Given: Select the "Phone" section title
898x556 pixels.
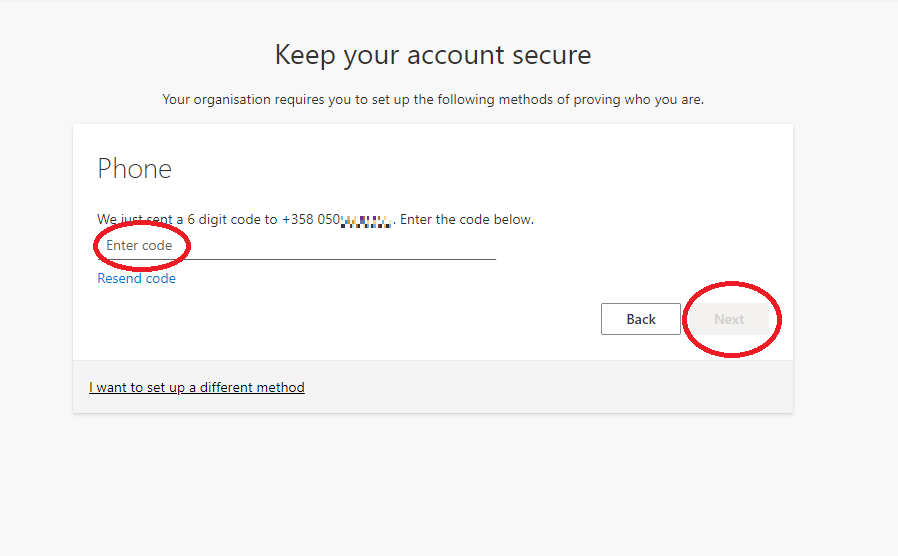Looking at the screenshot, I should click(x=135, y=169).
